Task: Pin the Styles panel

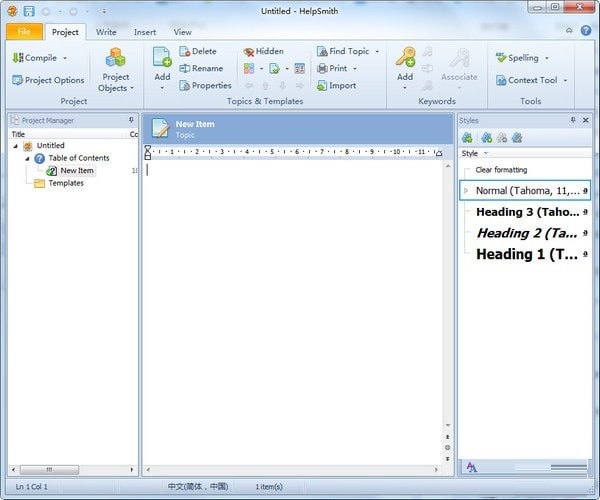Action: point(573,120)
